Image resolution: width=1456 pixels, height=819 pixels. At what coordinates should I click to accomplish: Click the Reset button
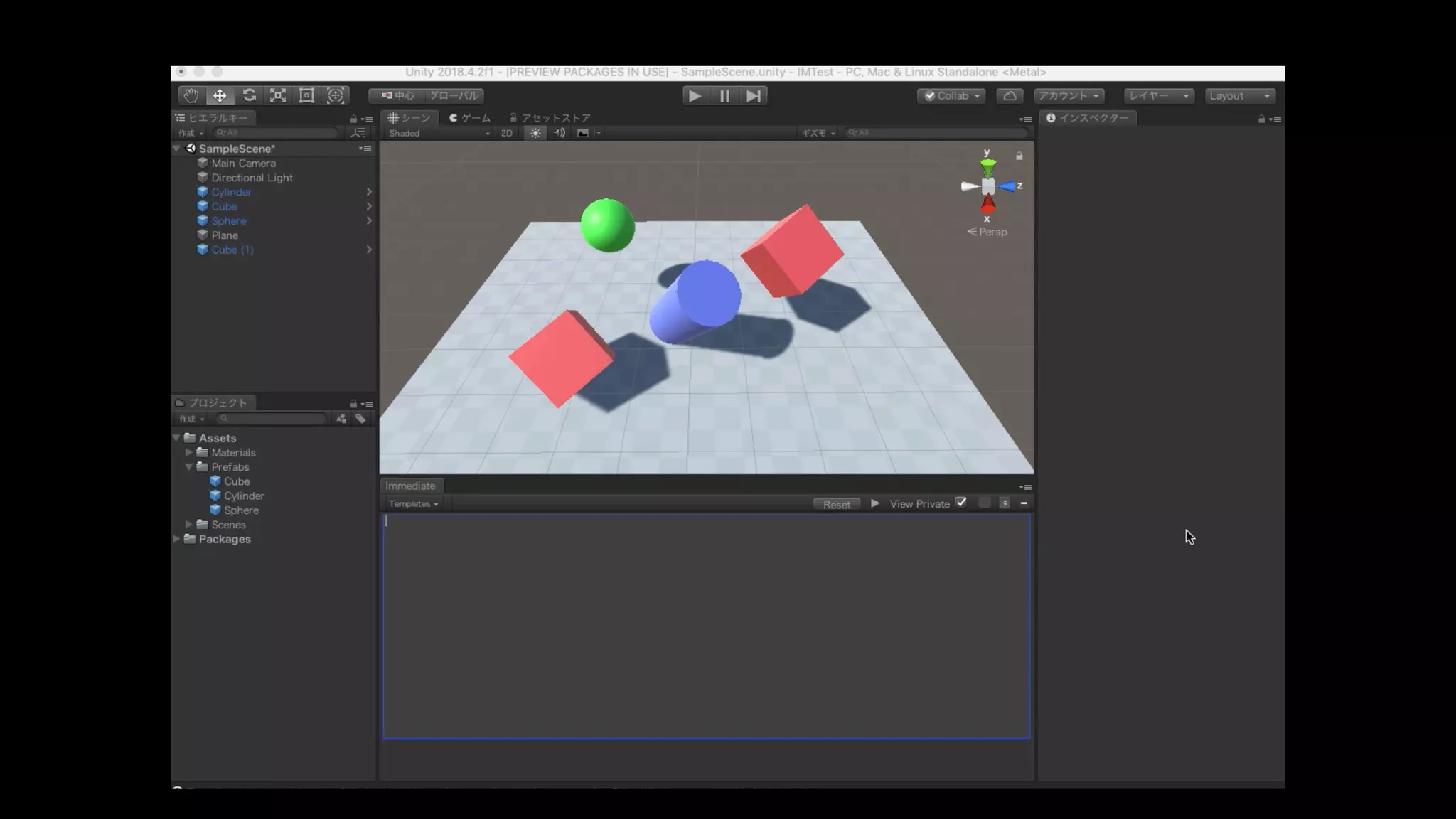tap(836, 504)
